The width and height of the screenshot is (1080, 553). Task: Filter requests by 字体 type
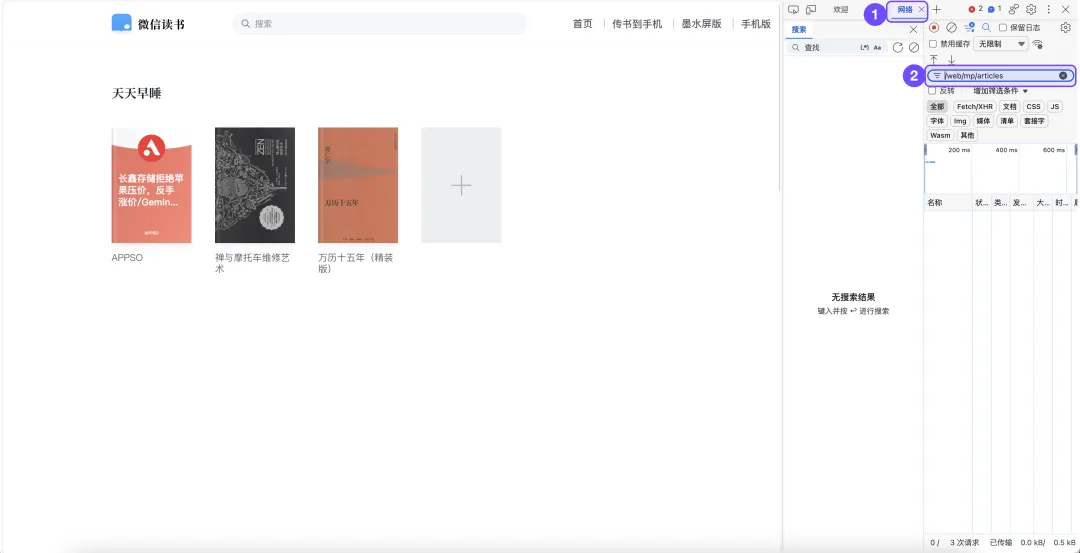(x=937, y=121)
